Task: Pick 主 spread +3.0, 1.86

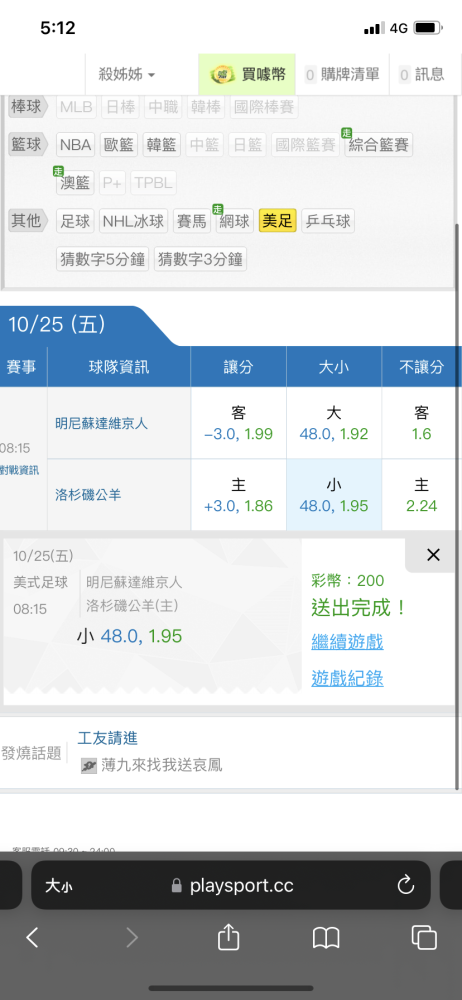Action: click(x=239, y=495)
